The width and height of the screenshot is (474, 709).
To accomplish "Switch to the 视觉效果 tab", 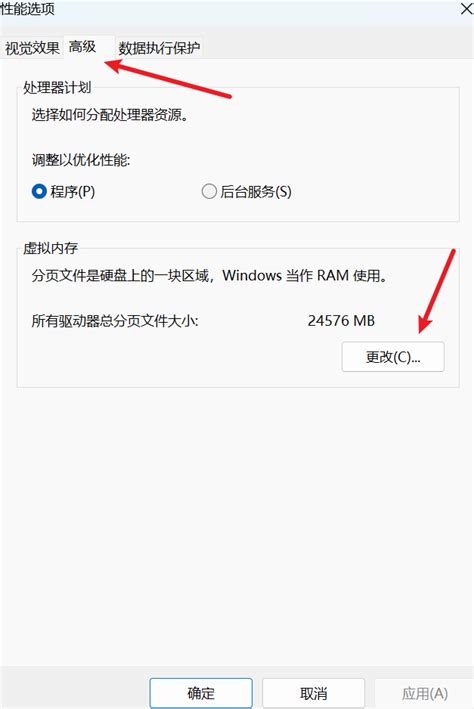I will tap(32, 47).
